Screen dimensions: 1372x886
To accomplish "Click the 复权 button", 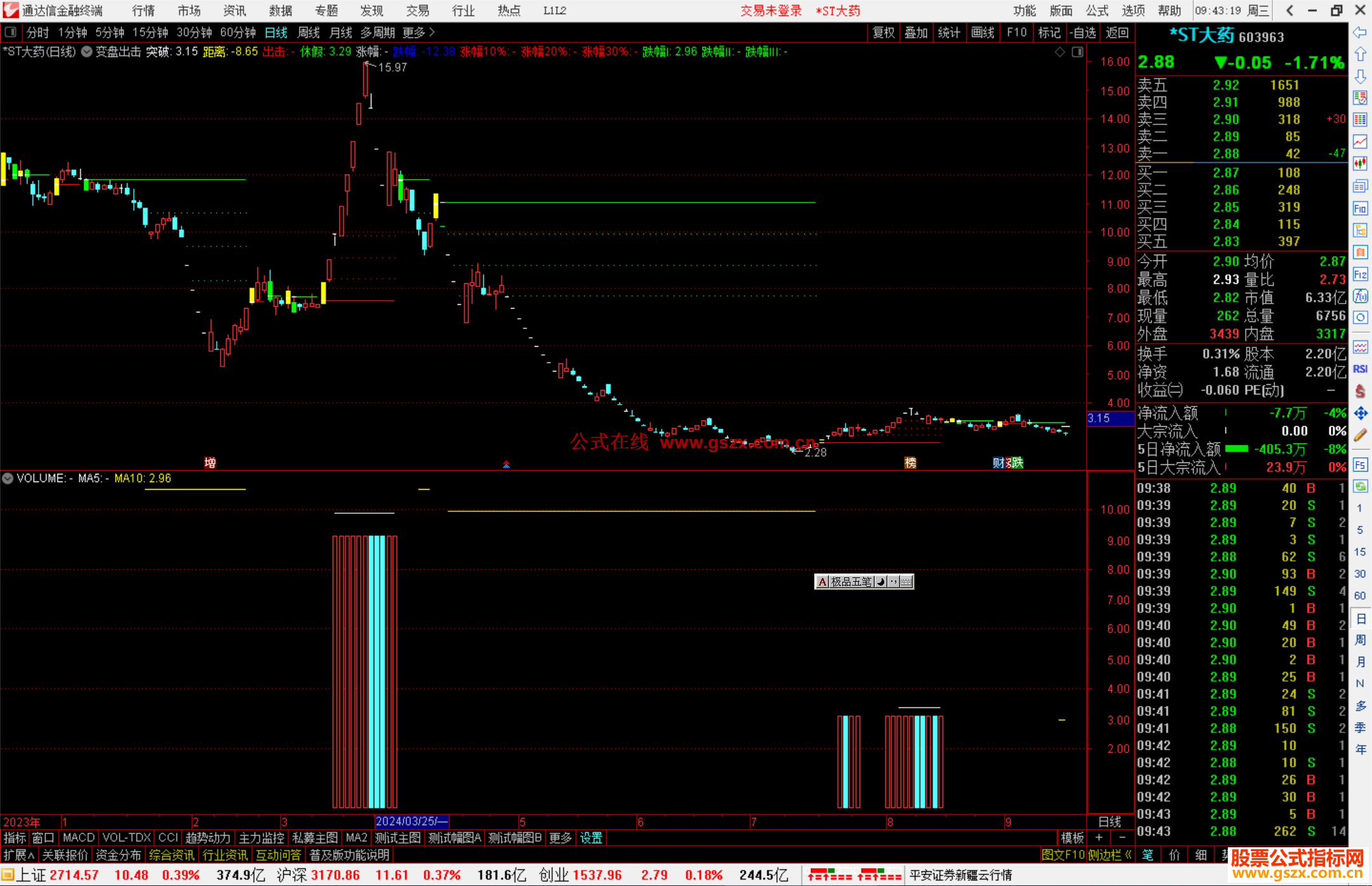I will click(884, 32).
